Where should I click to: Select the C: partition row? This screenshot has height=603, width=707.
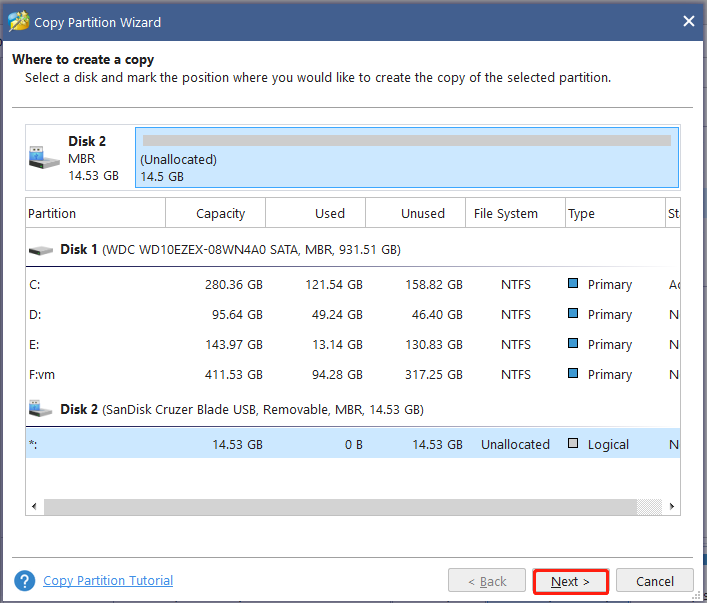pyautogui.click(x=353, y=285)
